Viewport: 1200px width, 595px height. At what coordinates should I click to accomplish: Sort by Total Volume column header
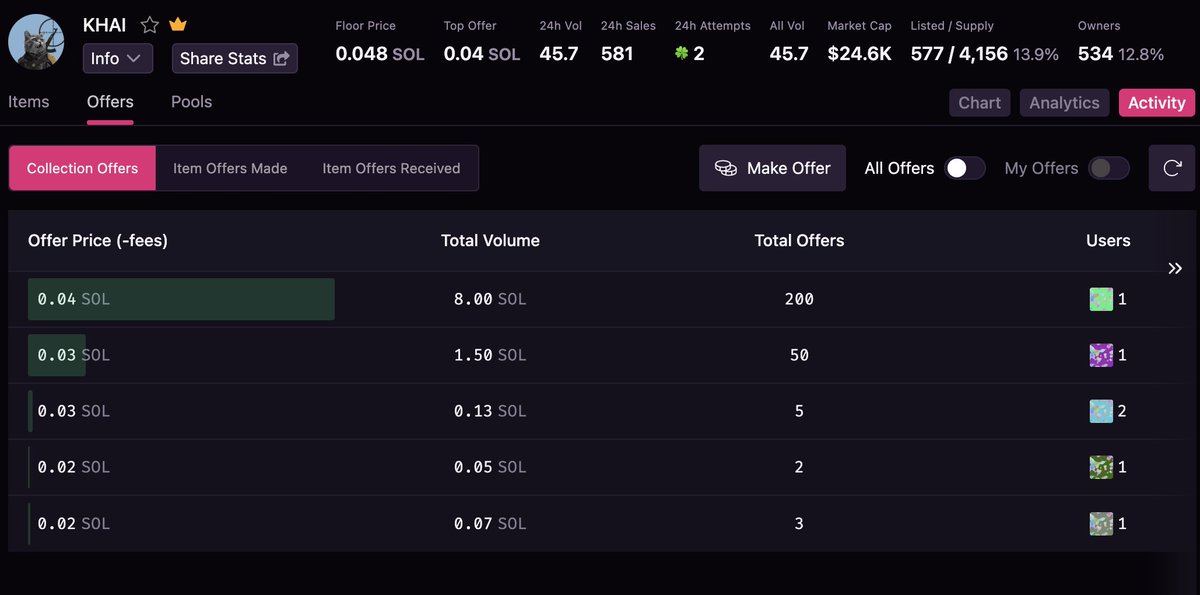pos(490,240)
